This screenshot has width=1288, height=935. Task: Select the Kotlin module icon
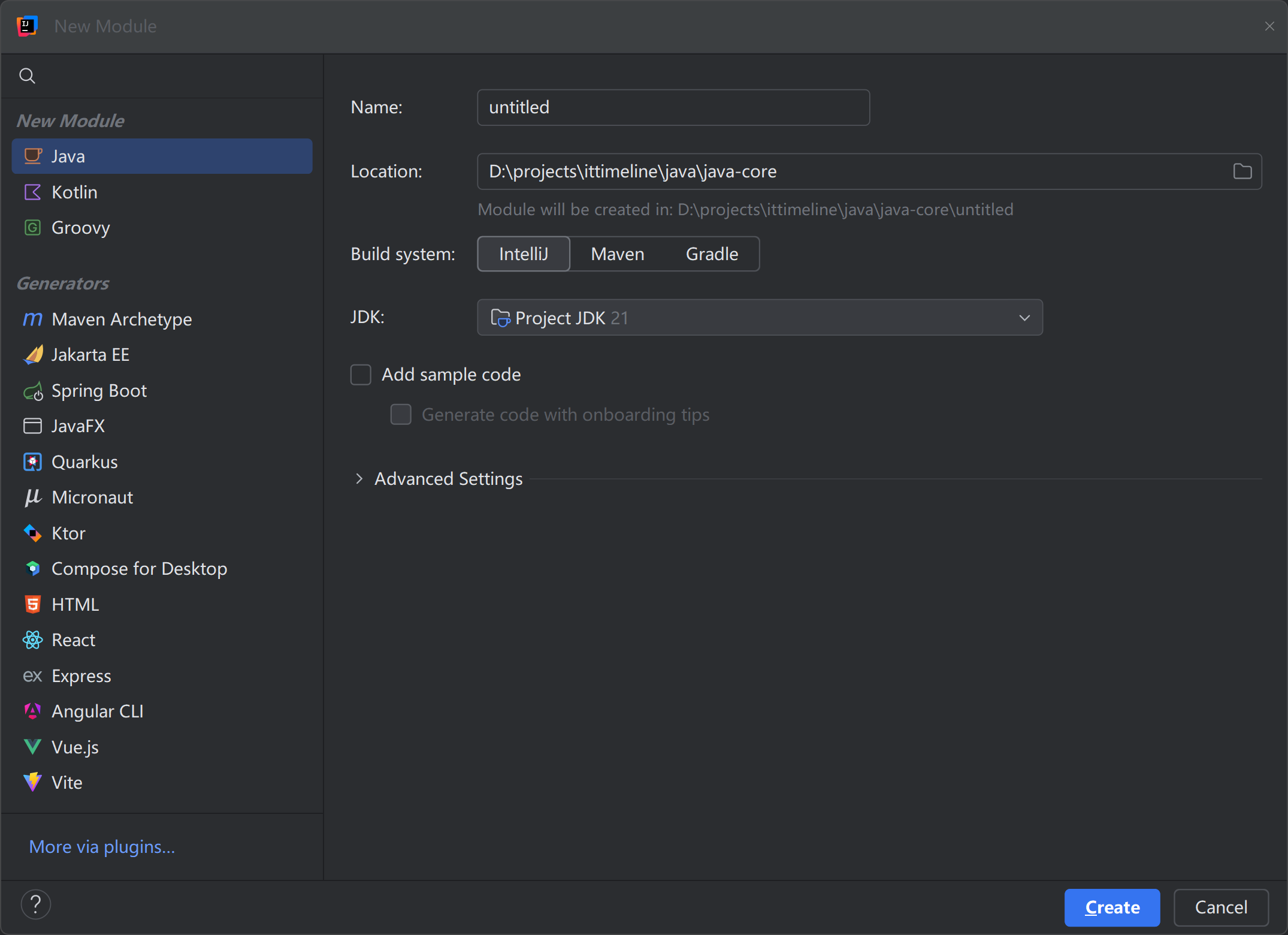pos(32,192)
